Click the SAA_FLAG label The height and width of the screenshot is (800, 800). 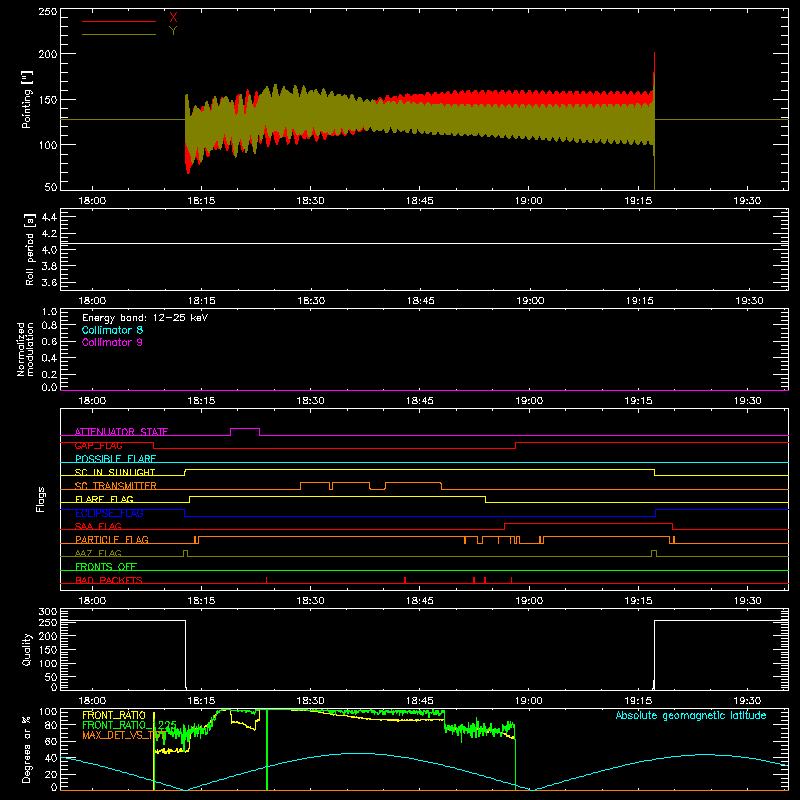(x=98, y=526)
